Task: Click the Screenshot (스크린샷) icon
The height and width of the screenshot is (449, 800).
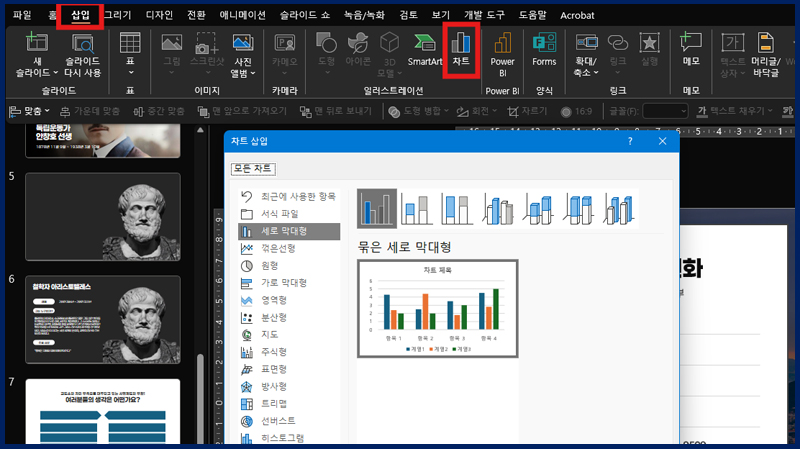Action: tap(207, 43)
